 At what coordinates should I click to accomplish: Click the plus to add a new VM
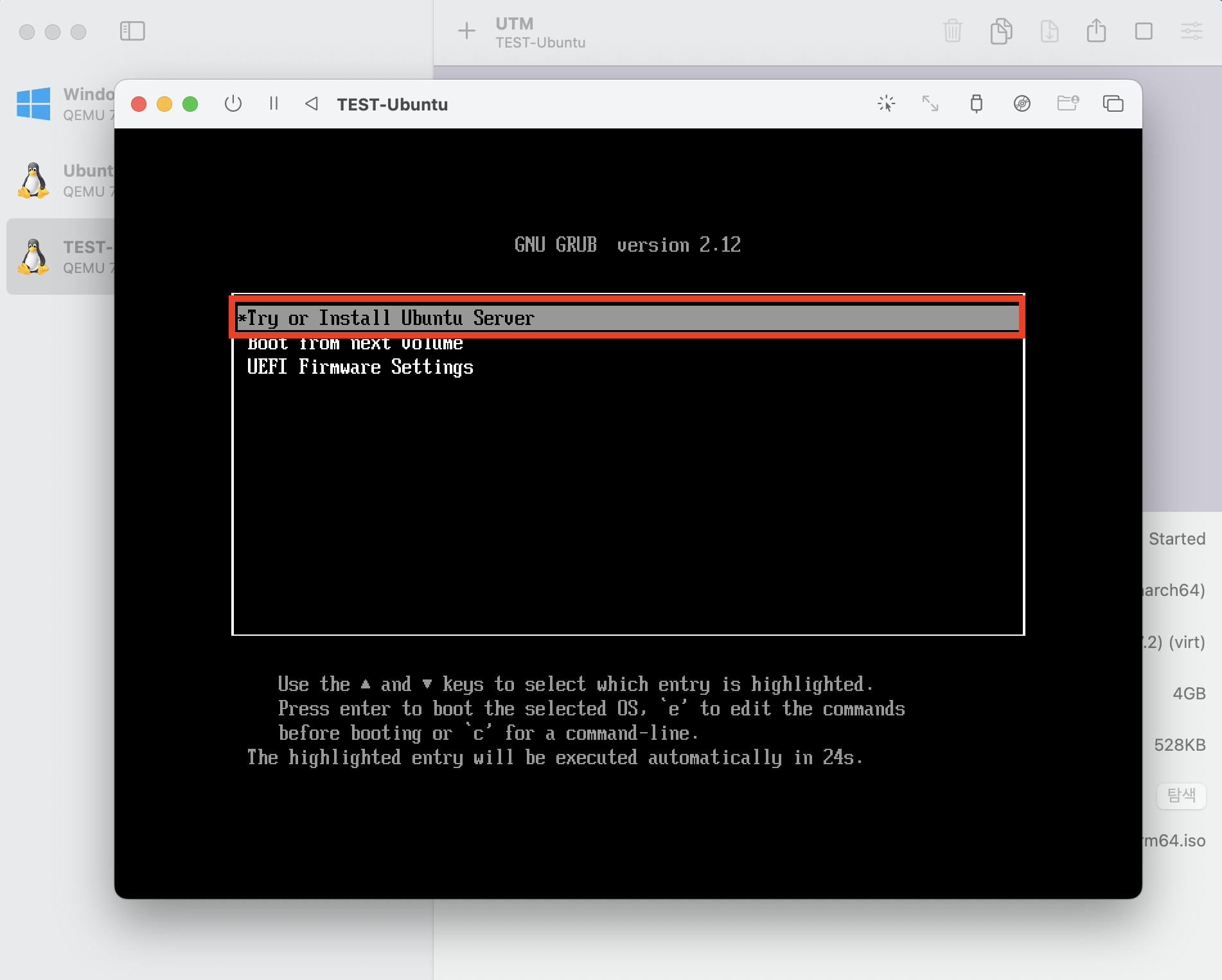pos(466,31)
